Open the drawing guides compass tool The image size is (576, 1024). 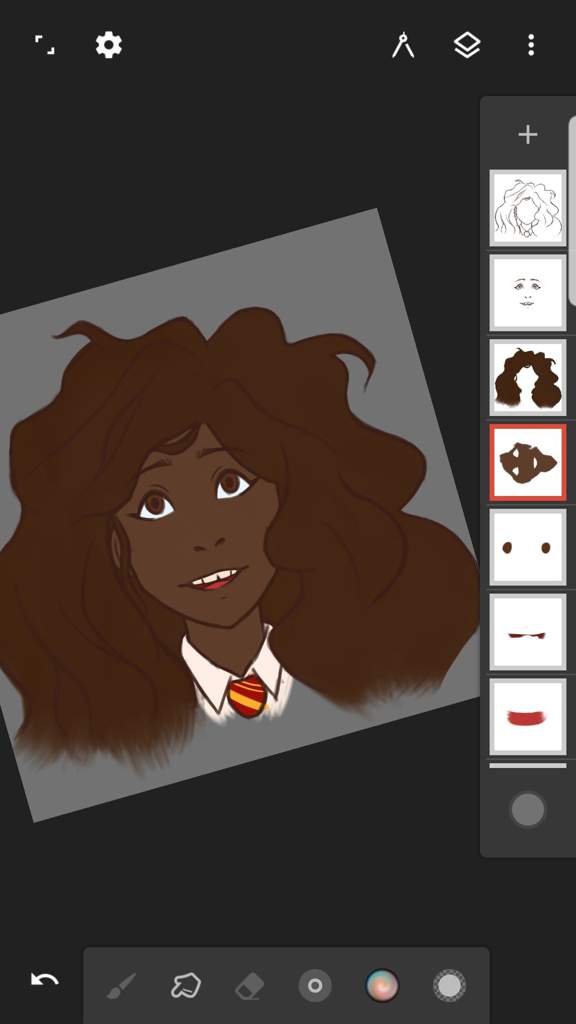pyautogui.click(x=403, y=45)
